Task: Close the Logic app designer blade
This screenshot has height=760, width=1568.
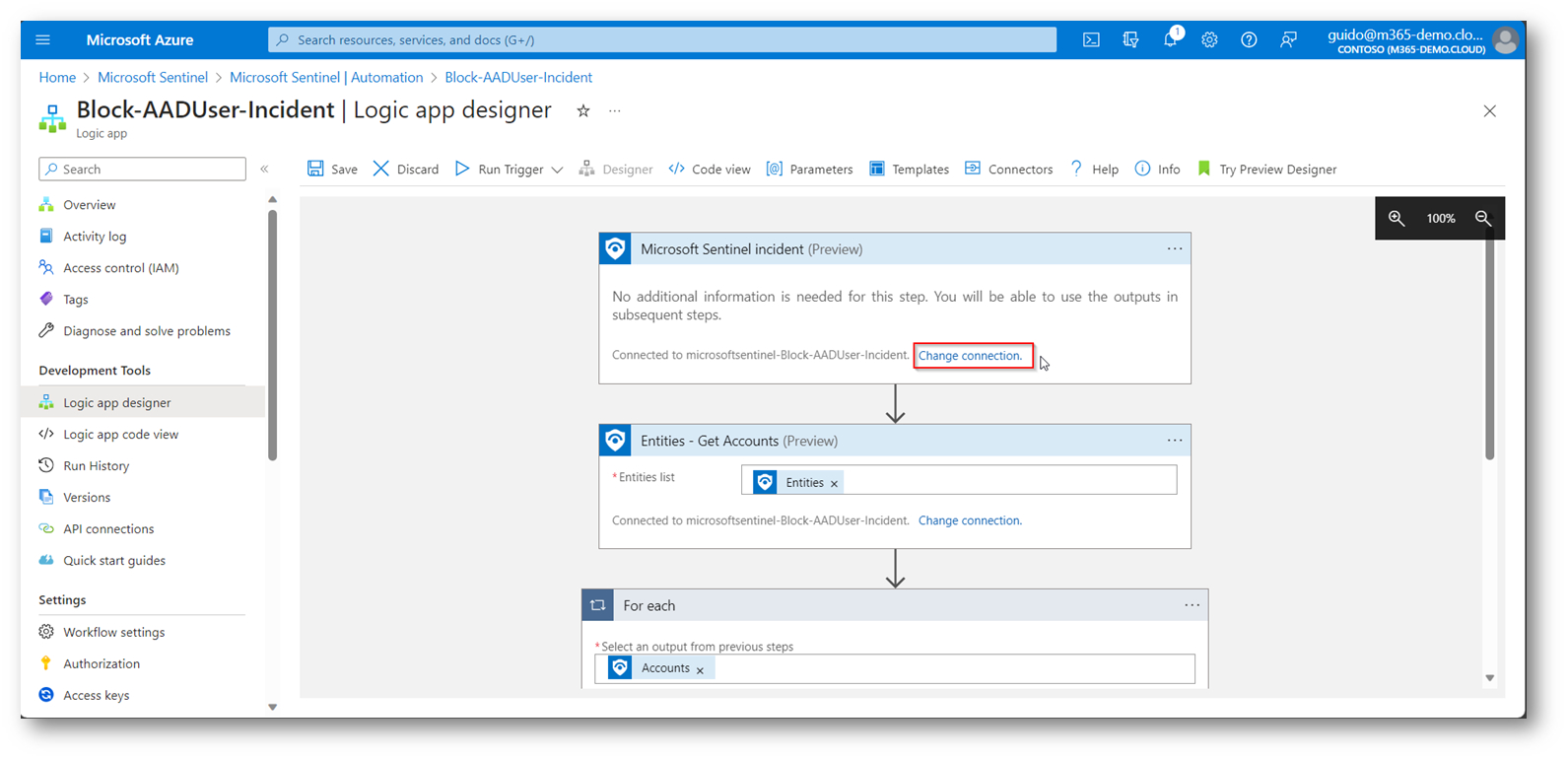Action: (x=1490, y=111)
